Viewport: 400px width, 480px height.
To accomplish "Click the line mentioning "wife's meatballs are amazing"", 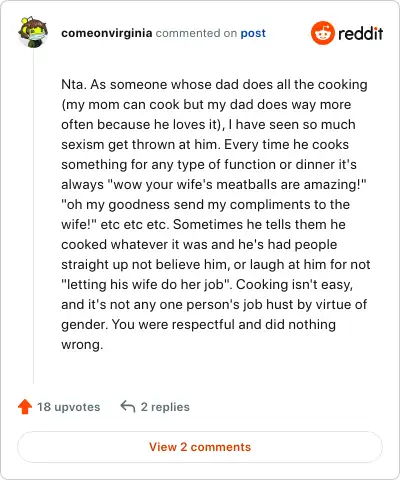I will [x=214, y=184].
